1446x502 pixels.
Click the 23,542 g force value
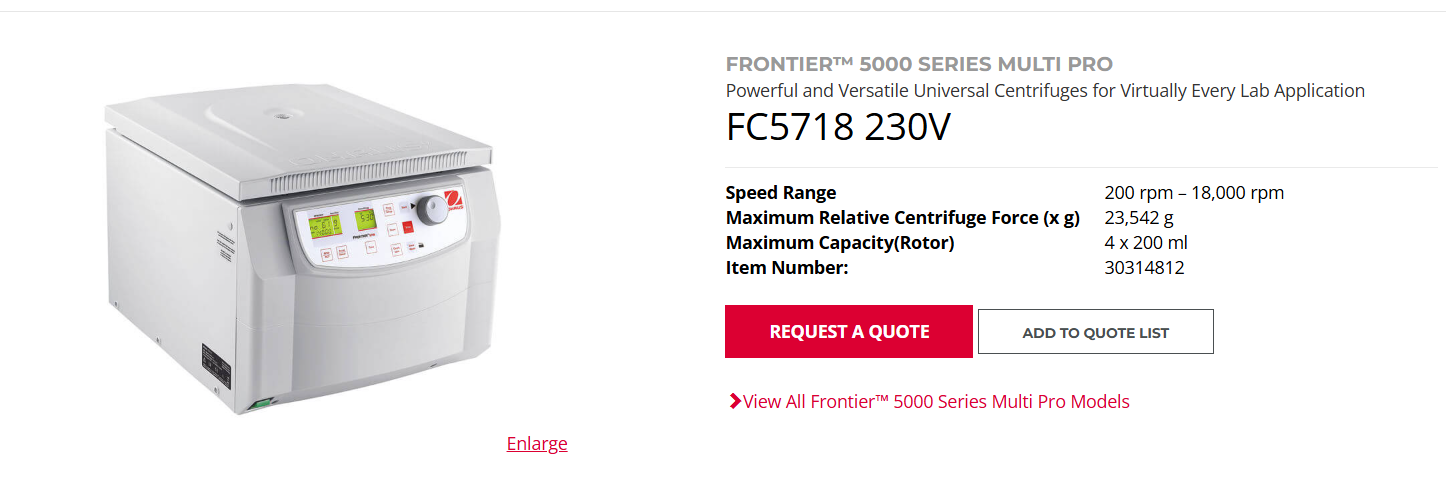[1139, 217]
